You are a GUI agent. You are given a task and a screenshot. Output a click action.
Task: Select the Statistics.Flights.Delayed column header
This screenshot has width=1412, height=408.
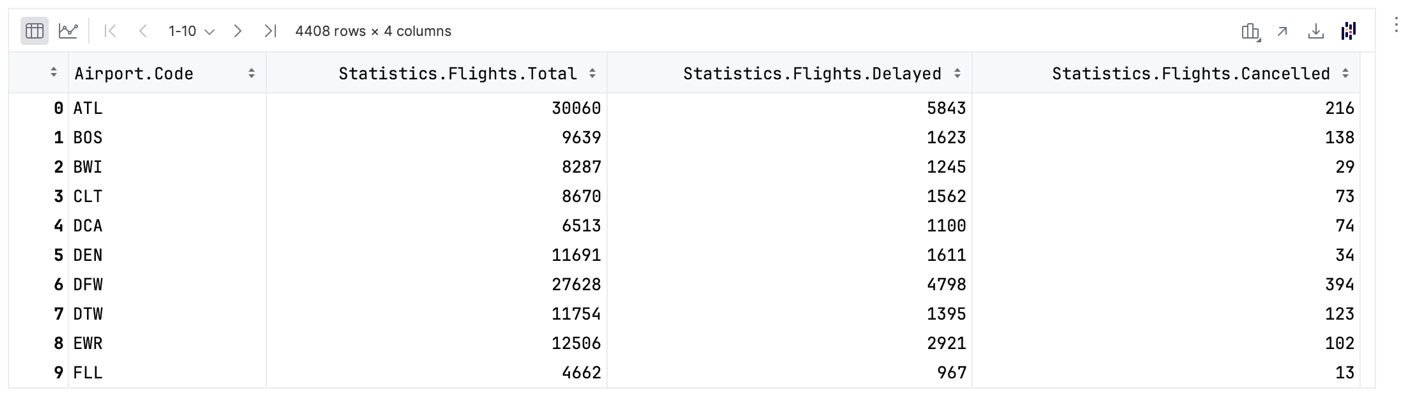point(812,73)
